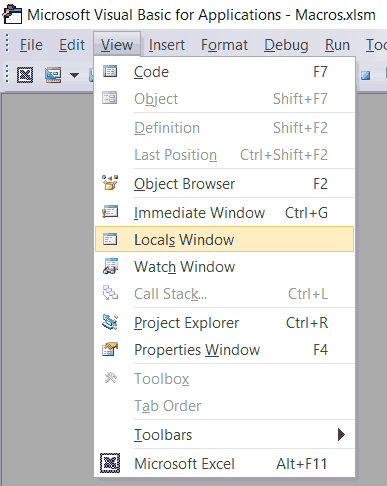Click the F7 shortcut text beside Code

[320, 72]
